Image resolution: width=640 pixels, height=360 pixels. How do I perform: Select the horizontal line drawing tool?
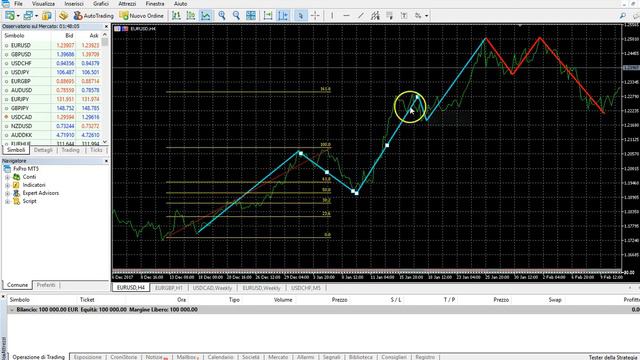click(346, 16)
